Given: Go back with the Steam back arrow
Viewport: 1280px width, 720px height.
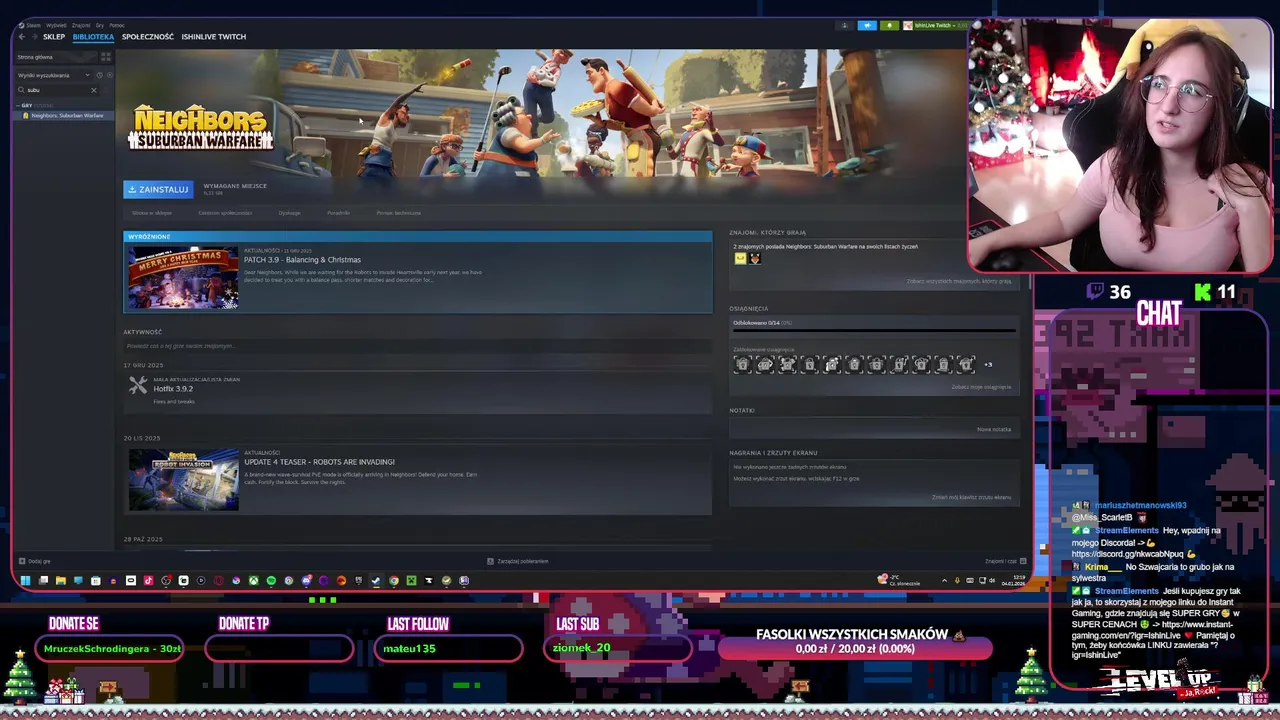Looking at the screenshot, I should click(x=22, y=37).
